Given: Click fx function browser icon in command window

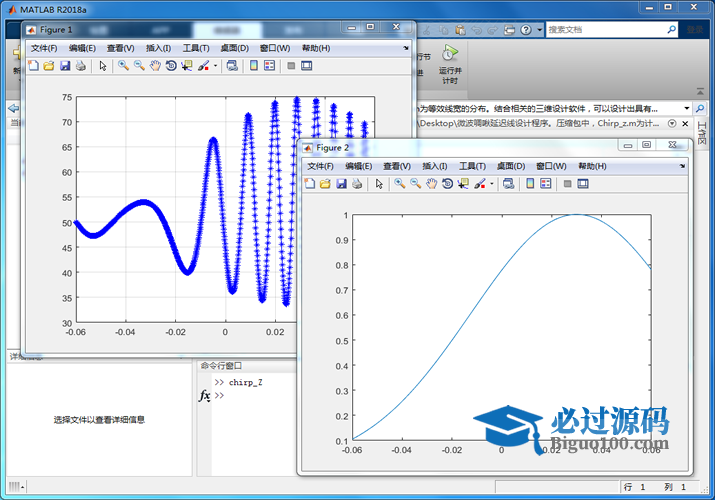Looking at the screenshot, I should click(x=205, y=396).
